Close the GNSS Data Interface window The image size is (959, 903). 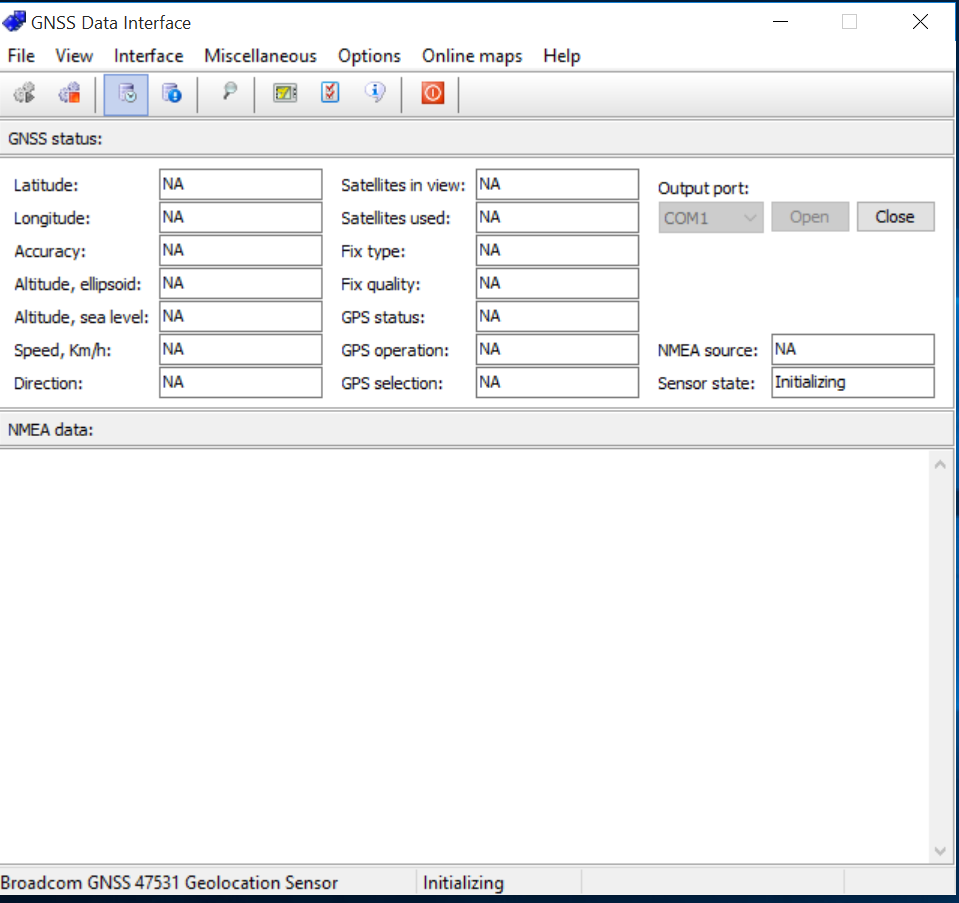920,22
